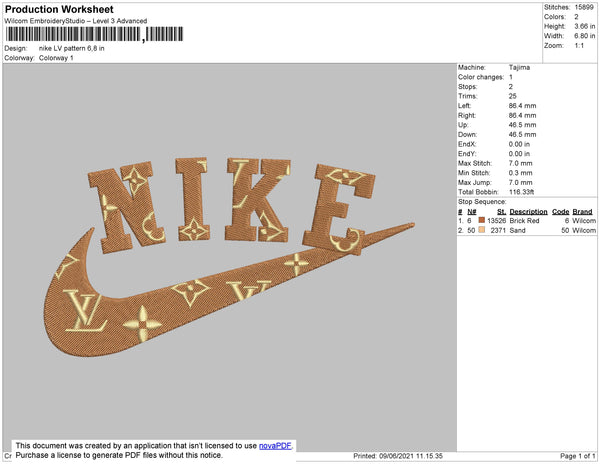The width and height of the screenshot is (600, 464).
Task: Click the Width value 6.80 in
Action: pos(584,36)
